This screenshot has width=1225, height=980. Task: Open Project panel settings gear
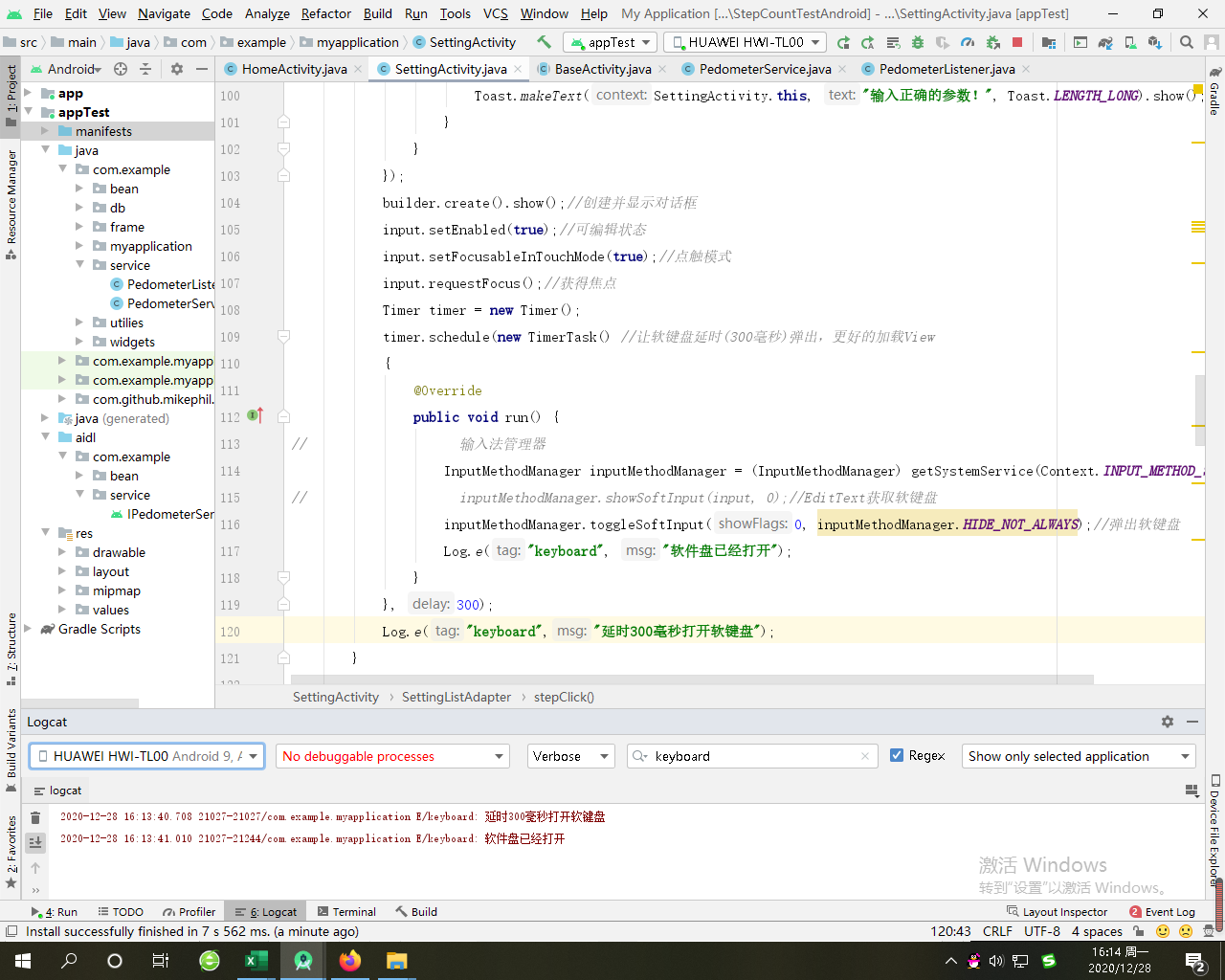pyautogui.click(x=177, y=69)
